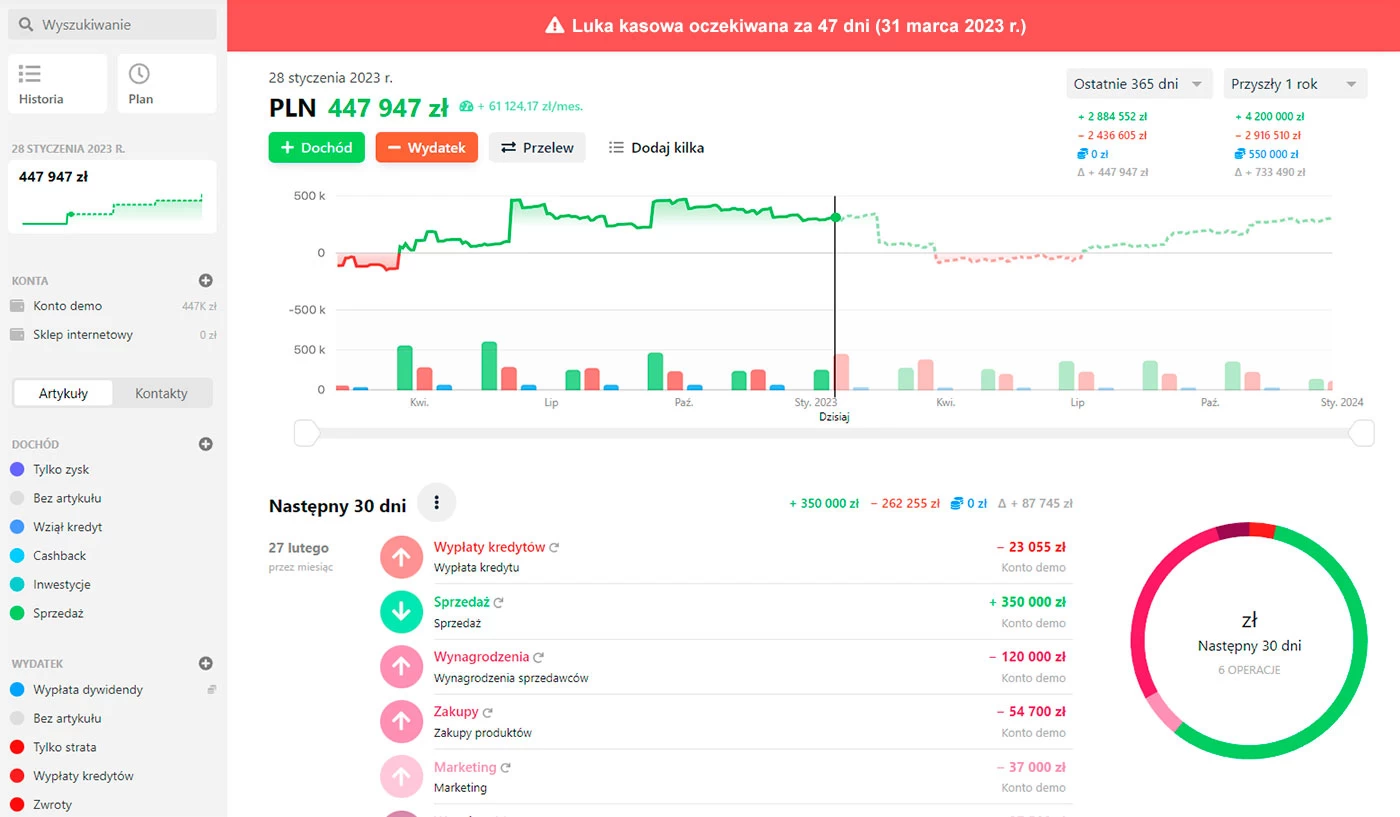Switch to the Artykuły tab
This screenshot has height=817, width=1400.
[63, 393]
